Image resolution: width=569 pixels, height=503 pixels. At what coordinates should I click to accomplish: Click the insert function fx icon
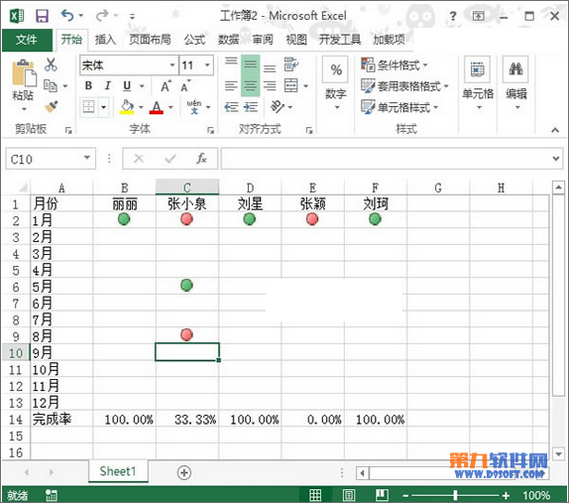coord(201,158)
